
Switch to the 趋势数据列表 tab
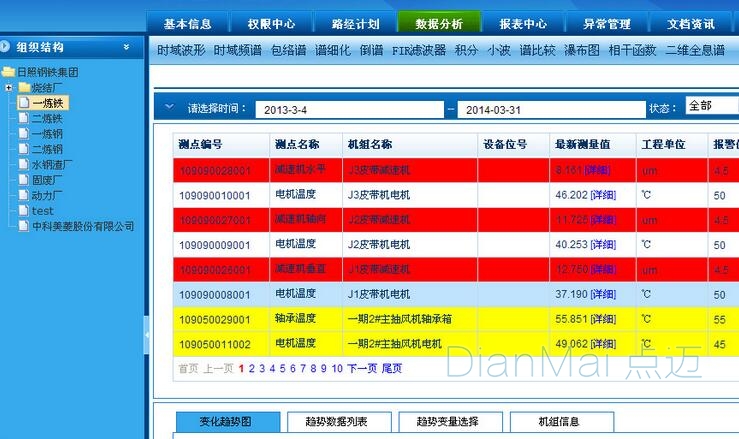tap(339, 422)
